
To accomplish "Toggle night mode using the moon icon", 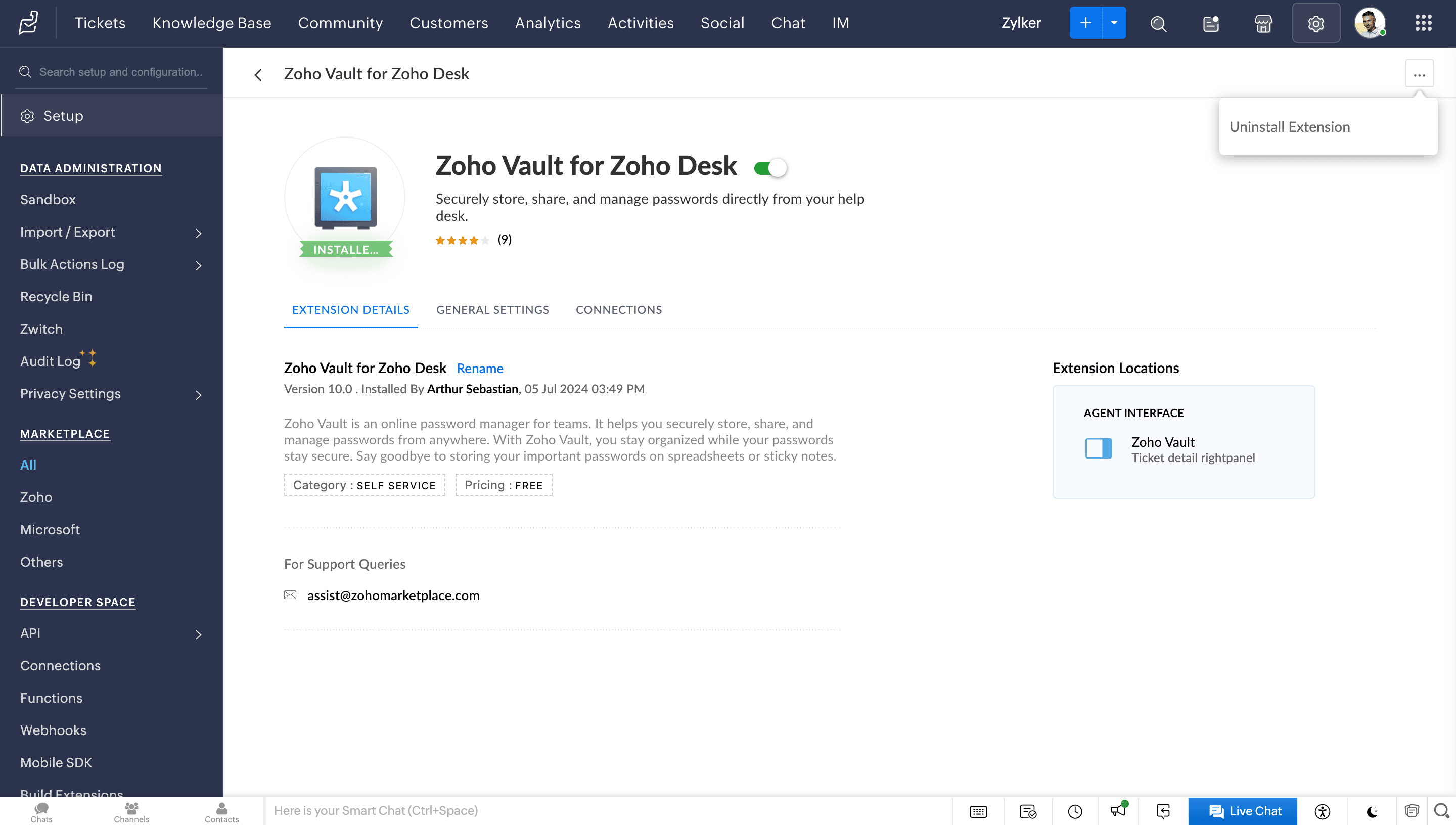I will pos(1372,811).
